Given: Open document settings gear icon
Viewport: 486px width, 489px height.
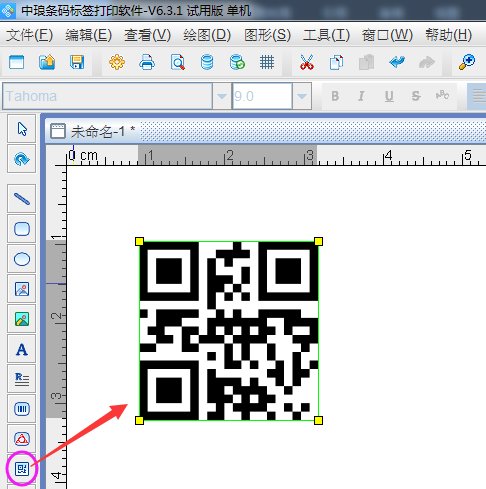Looking at the screenshot, I should pyautogui.click(x=117, y=62).
